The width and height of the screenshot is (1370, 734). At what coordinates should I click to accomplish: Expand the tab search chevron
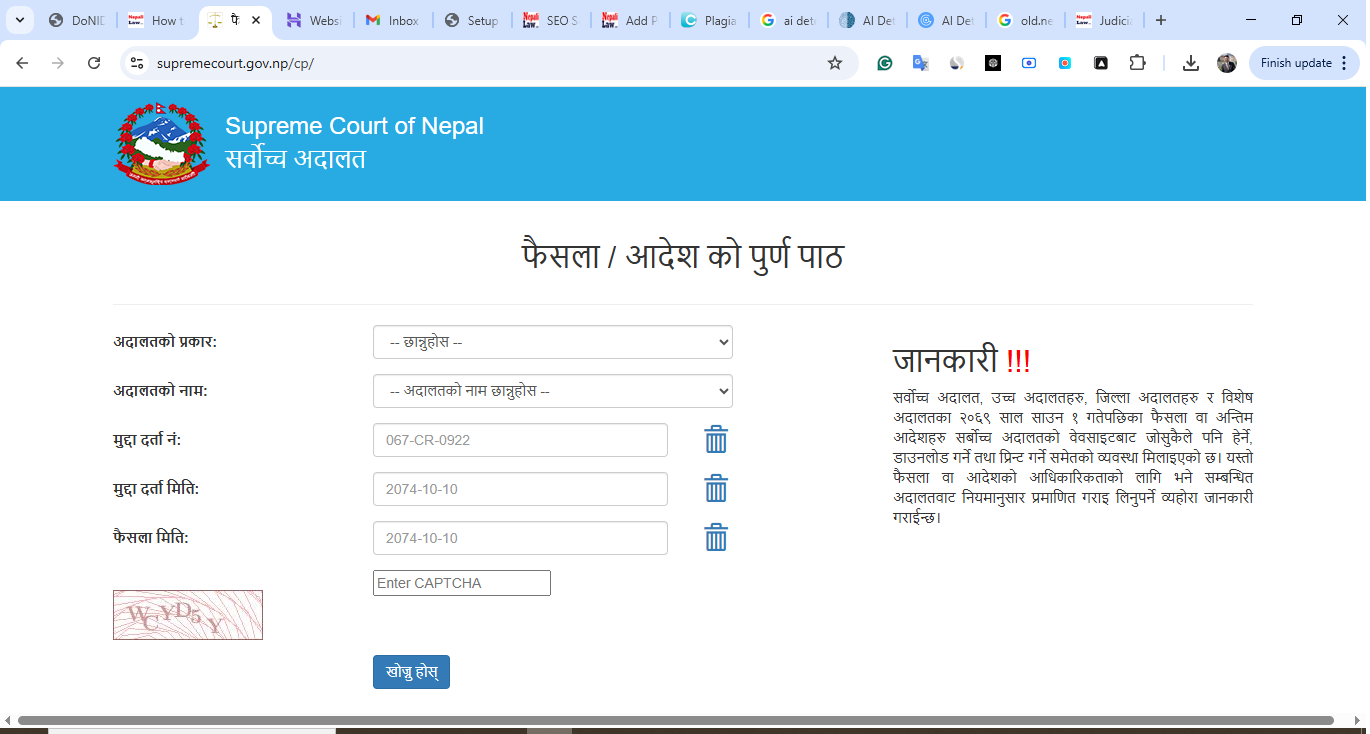point(19,20)
